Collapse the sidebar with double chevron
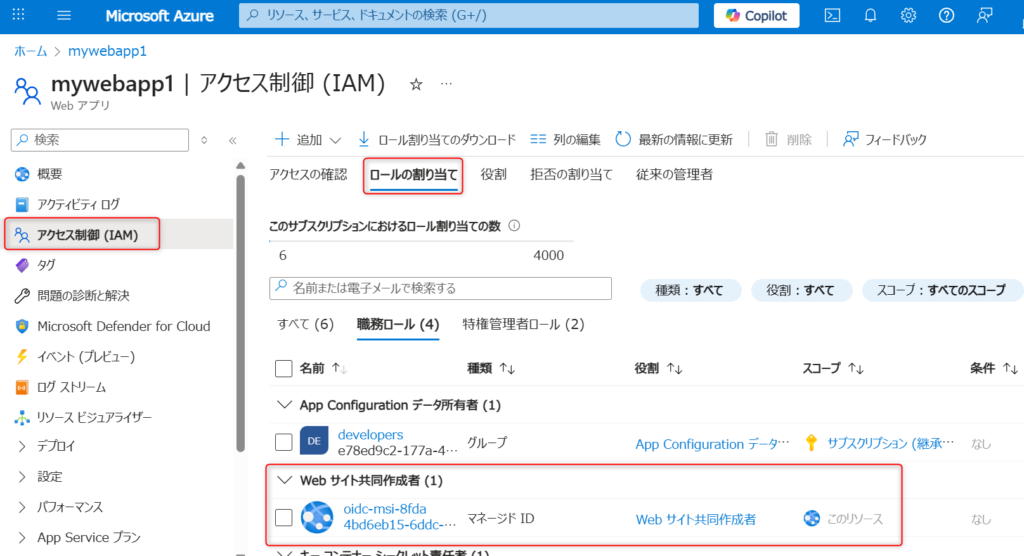The image size is (1024, 556). pyautogui.click(x=232, y=140)
